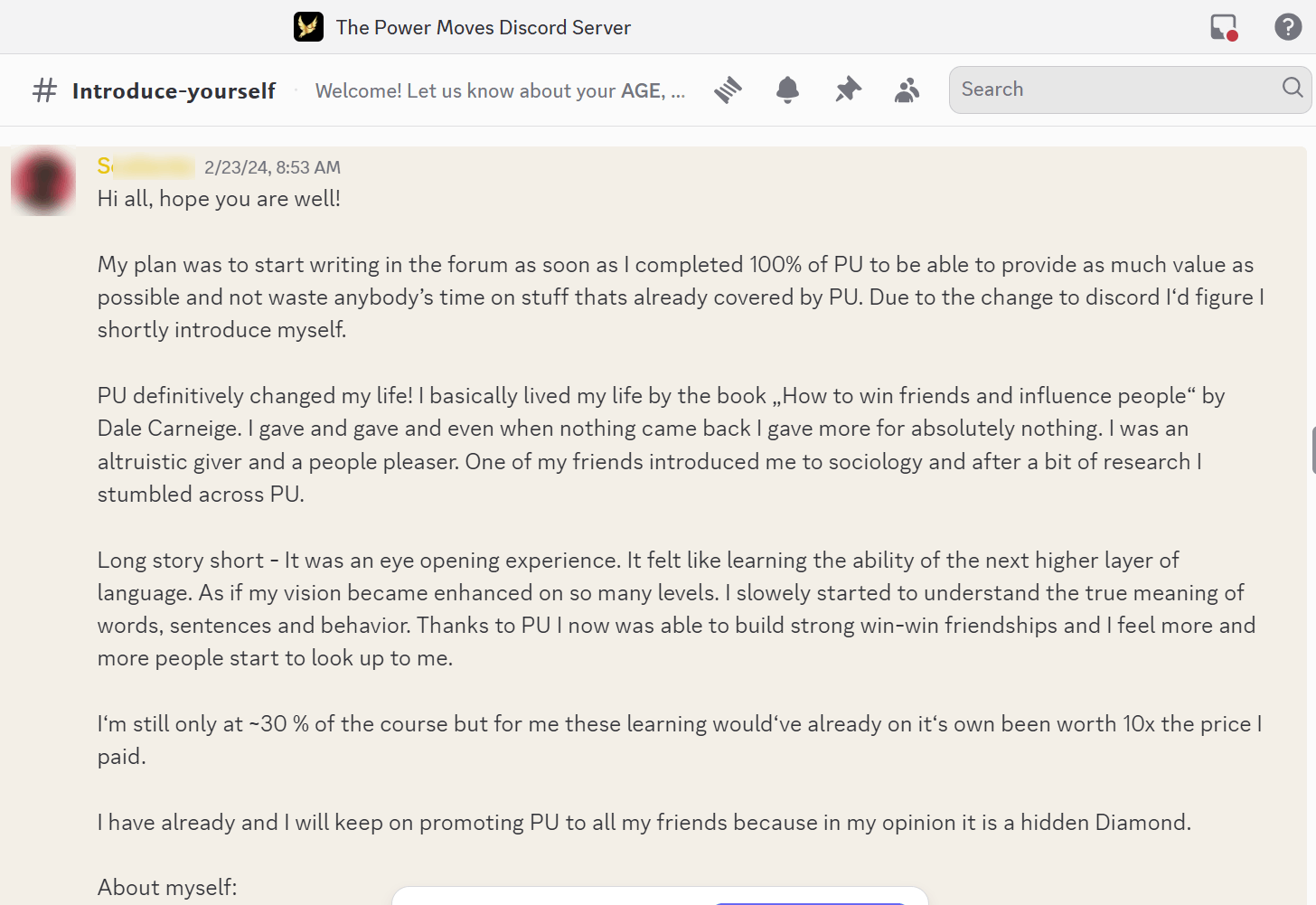Click the message timestamp 2/23/24, 8:53 AM
Screen dimensions: 1316x905
click(x=272, y=167)
